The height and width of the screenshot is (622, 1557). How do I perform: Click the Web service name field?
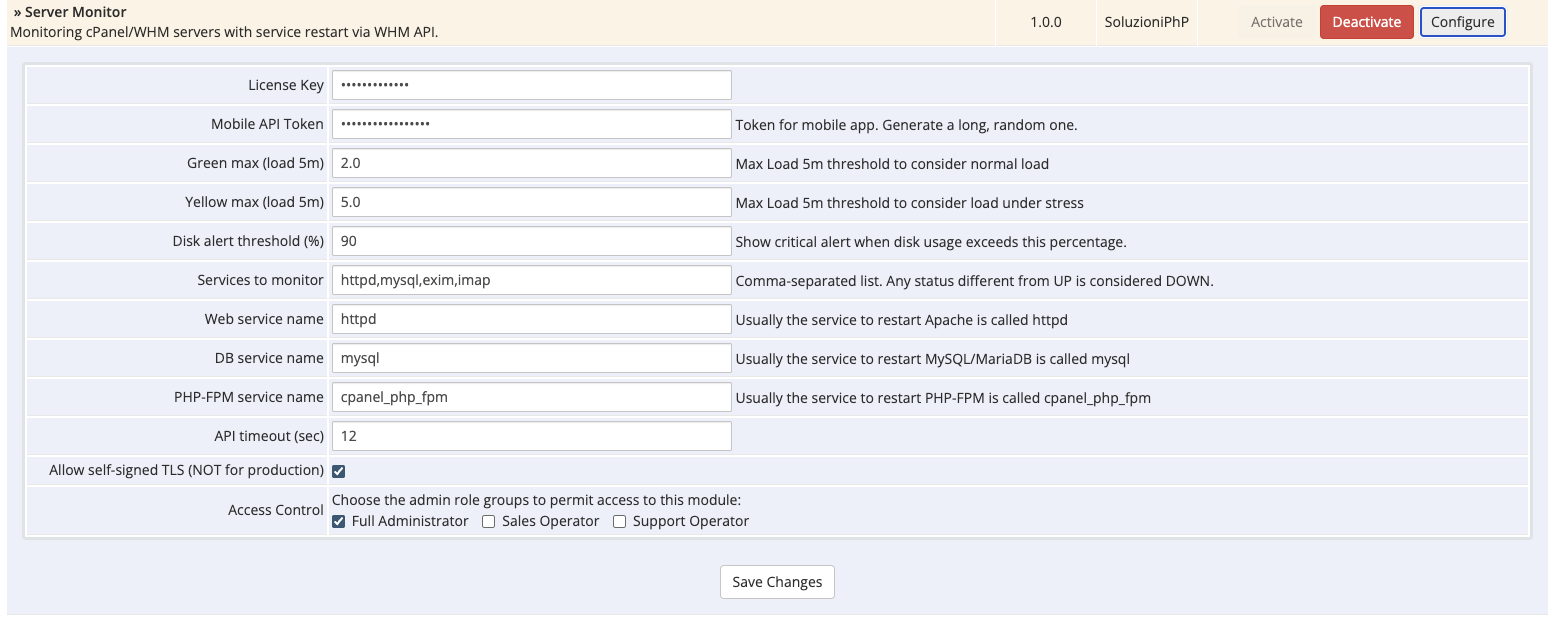pyautogui.click(x=531, y=319)
